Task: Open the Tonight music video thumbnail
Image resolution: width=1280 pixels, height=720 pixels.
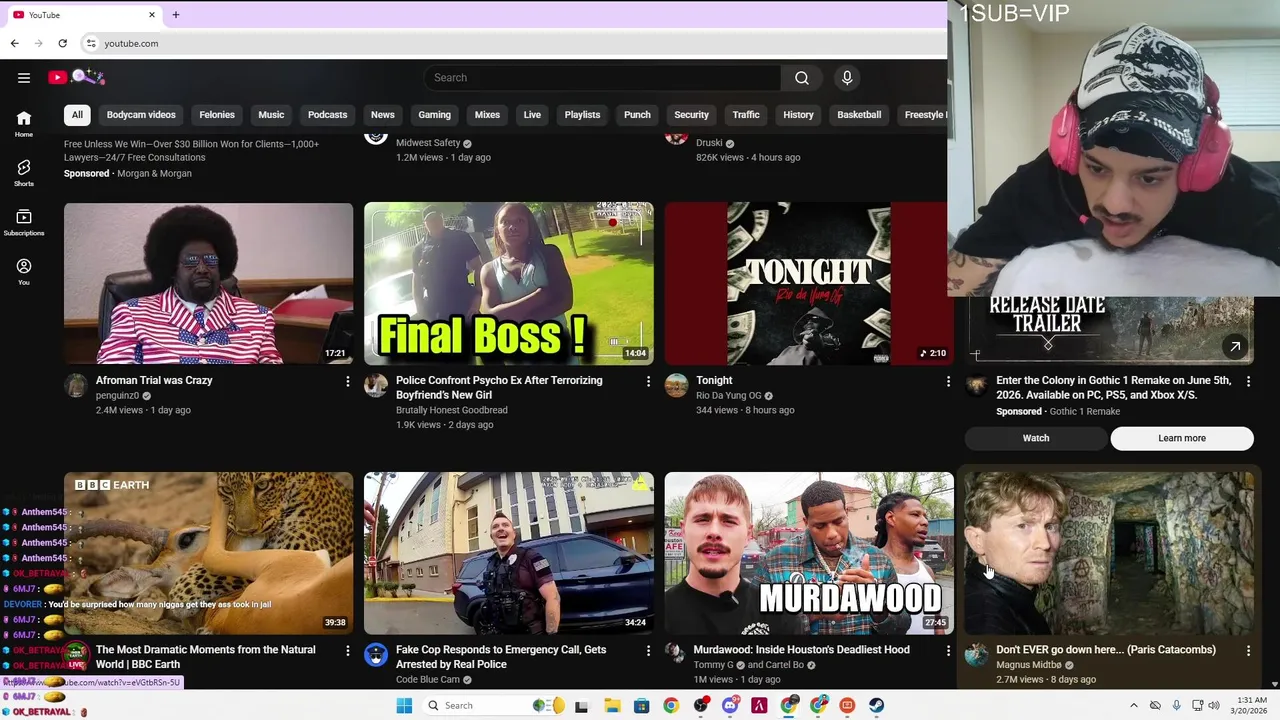Action: tap(808, 284)
